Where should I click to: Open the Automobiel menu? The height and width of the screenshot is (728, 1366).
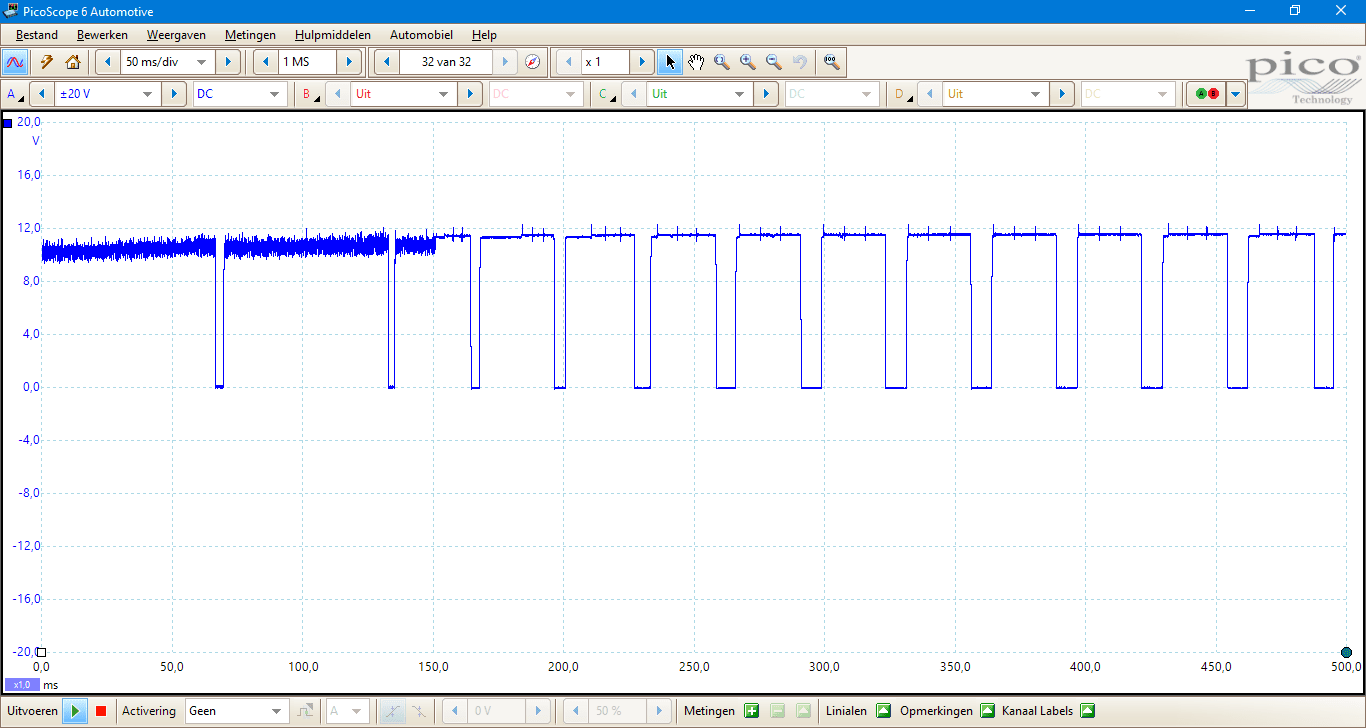click(x=423, y=35)
